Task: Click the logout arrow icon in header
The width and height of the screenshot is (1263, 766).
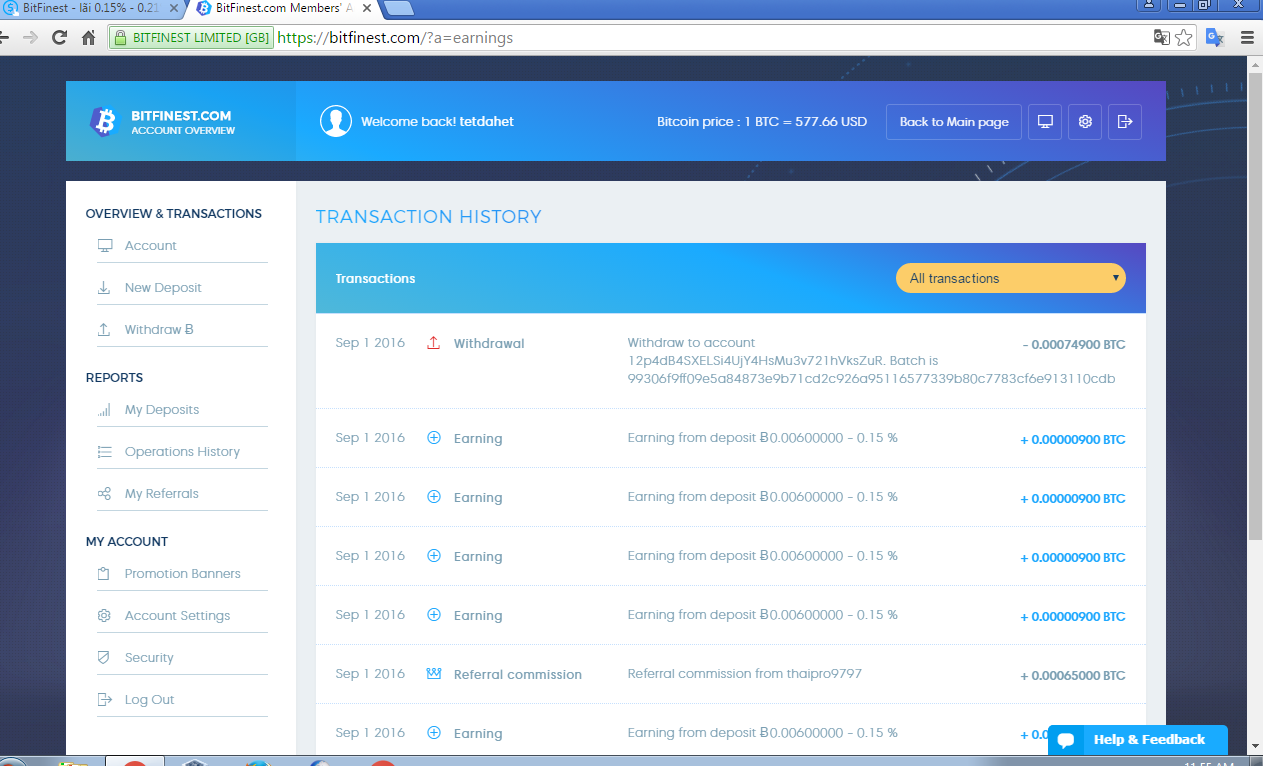Action: pyautogui.click(x=1125, y=121)
